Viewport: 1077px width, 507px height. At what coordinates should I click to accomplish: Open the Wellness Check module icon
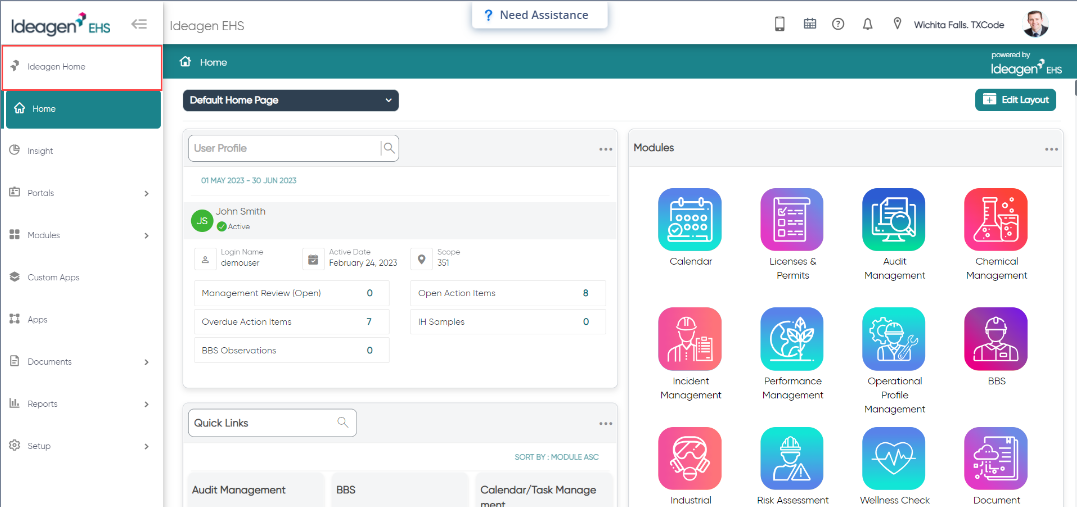tap(894, 458)
